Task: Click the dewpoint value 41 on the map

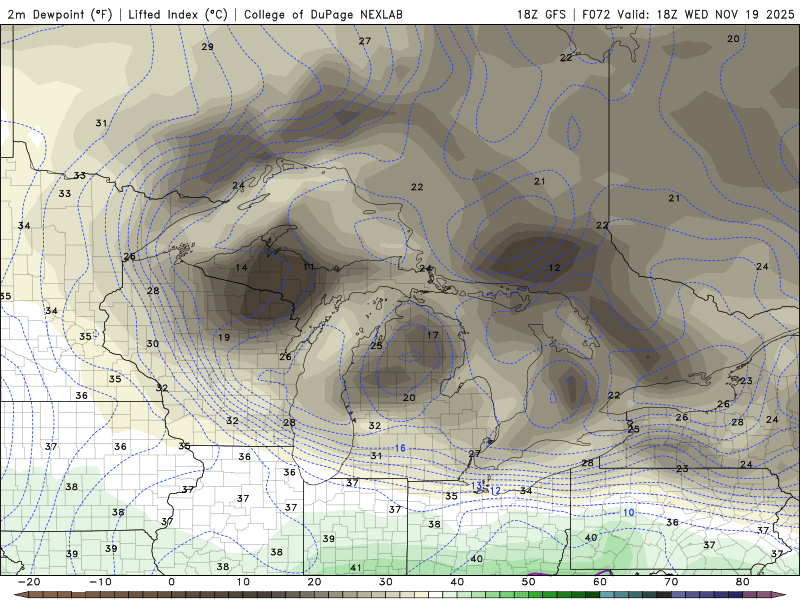Action: tap(356, 568)
